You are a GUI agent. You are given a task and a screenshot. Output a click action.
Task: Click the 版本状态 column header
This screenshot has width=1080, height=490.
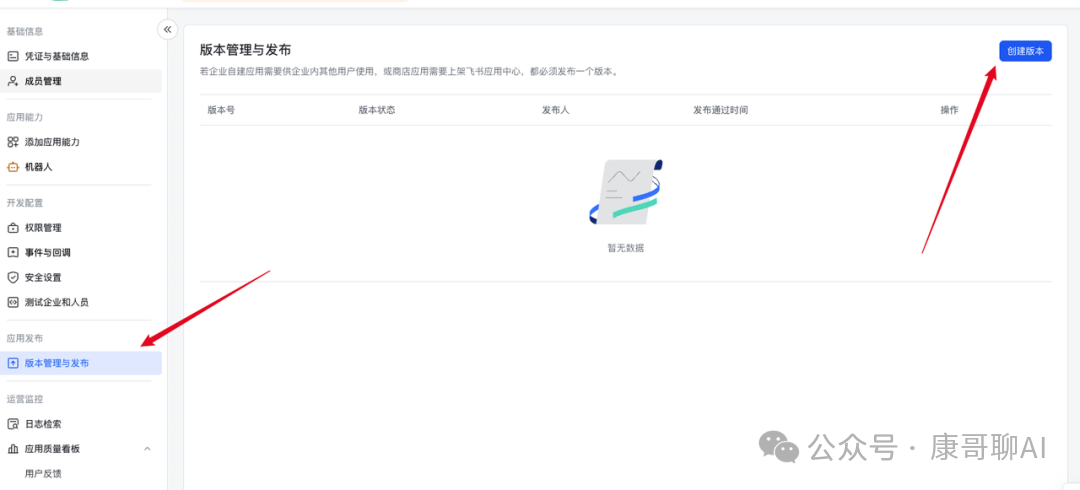377,110
